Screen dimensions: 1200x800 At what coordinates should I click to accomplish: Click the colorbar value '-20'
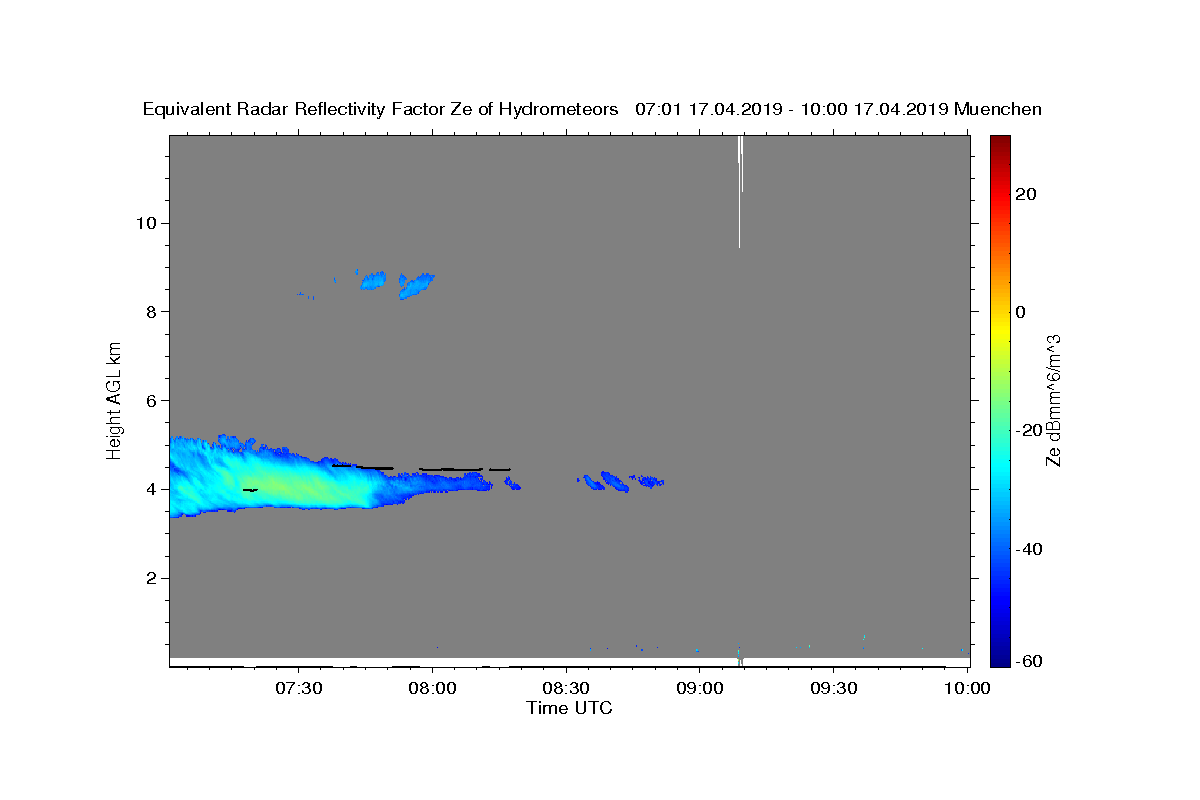click(x=1028, y=430)
